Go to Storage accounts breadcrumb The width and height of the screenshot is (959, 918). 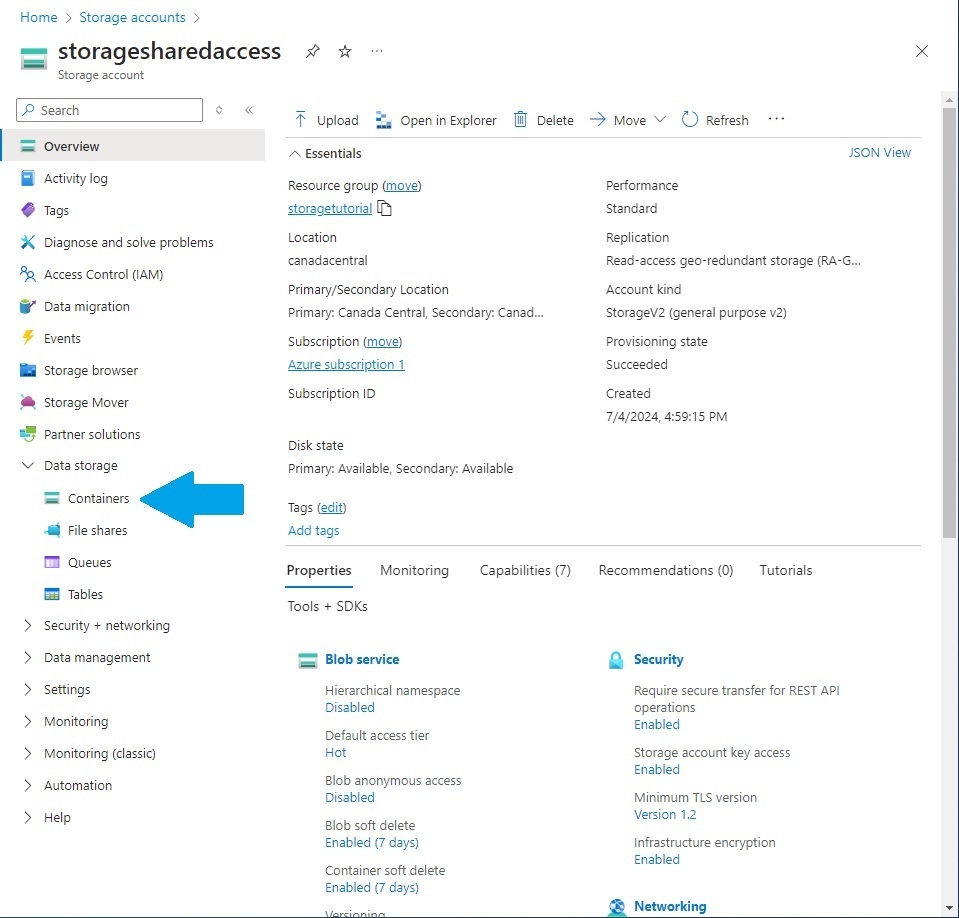pos(132,17)
